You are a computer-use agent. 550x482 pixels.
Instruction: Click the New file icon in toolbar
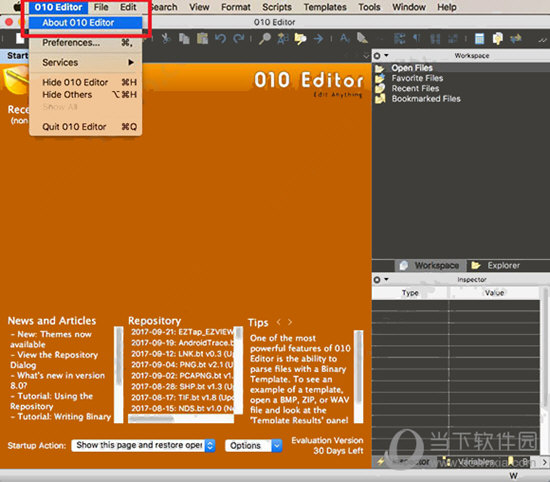pos(20,38)
